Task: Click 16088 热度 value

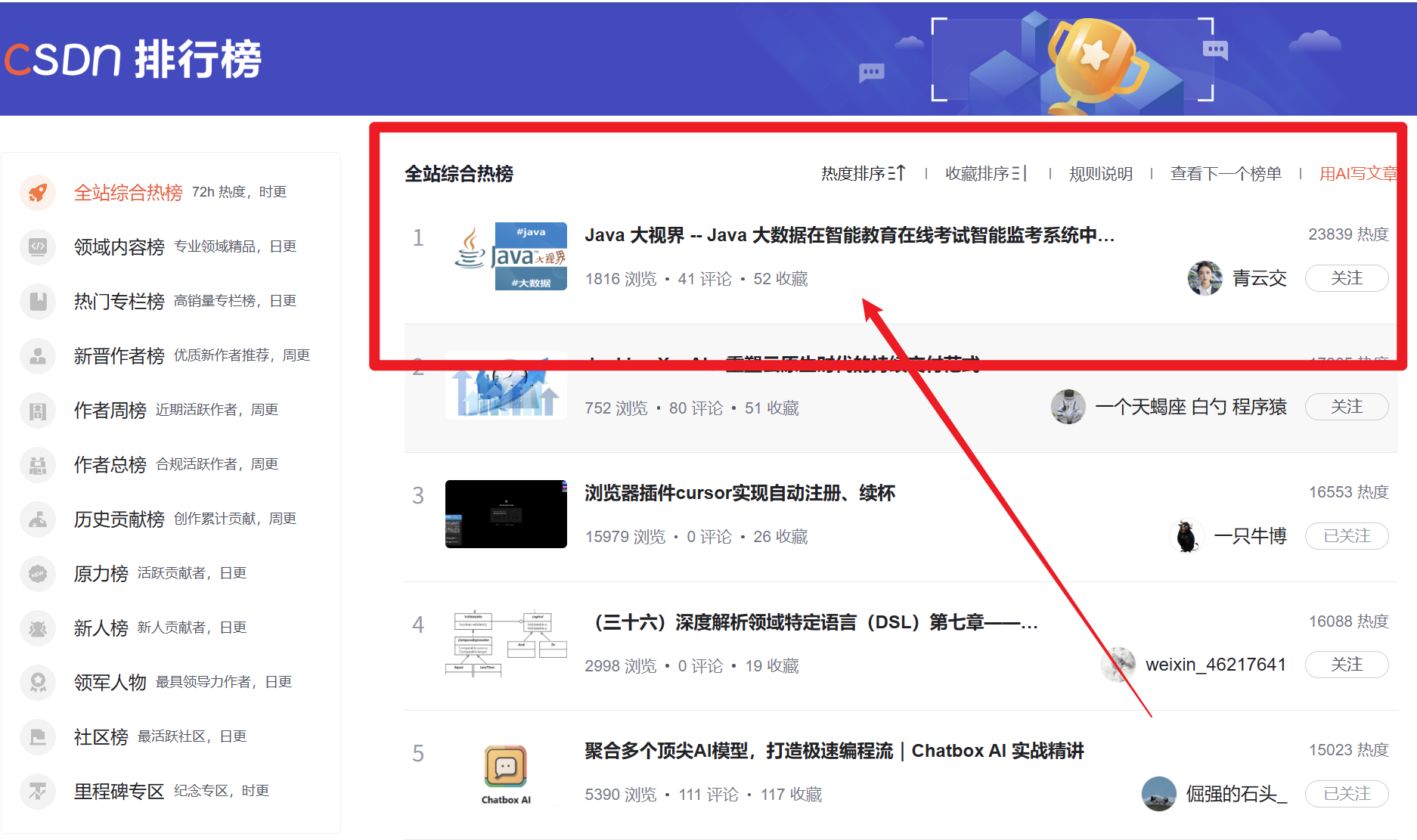Action: click(x=1348, y=621)
